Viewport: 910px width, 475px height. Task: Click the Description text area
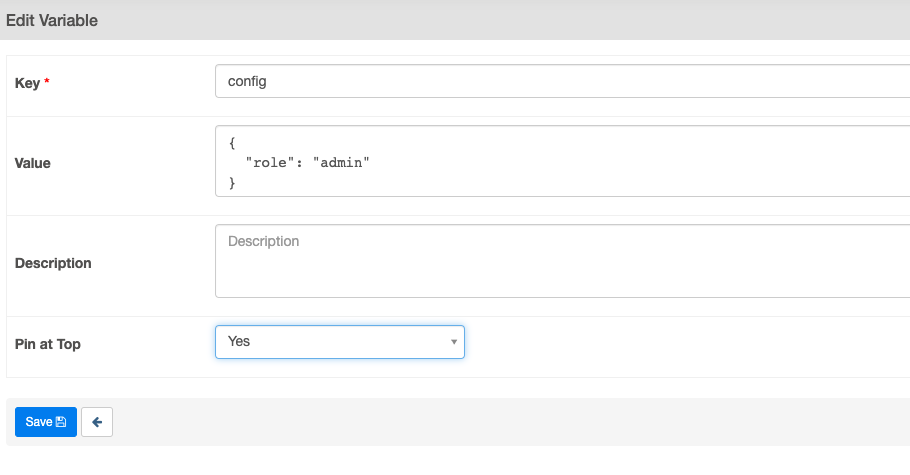click(560, 262)
